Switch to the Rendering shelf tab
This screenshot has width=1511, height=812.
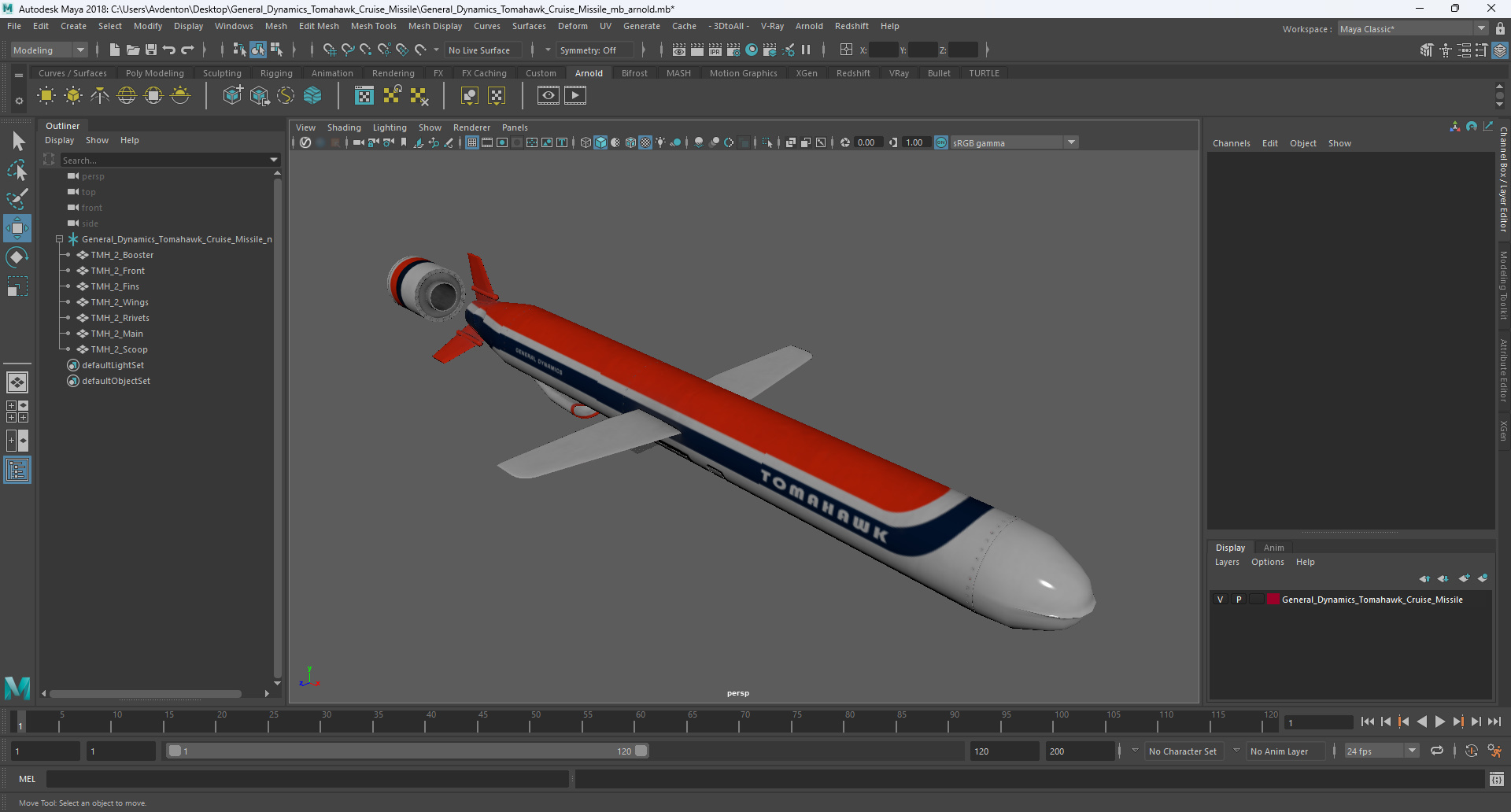point(393,73)
